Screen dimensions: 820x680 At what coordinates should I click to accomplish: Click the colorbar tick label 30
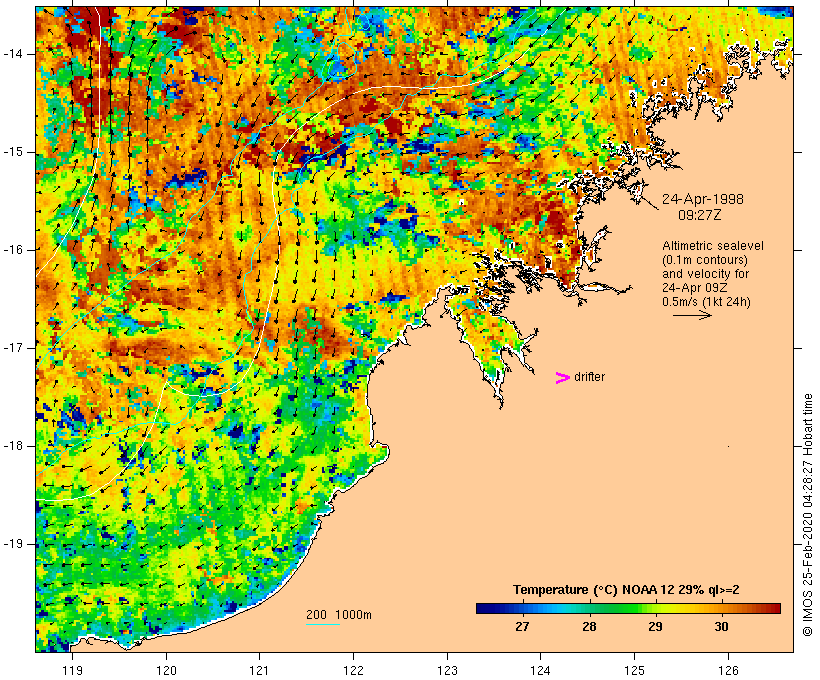coord(721,627)
